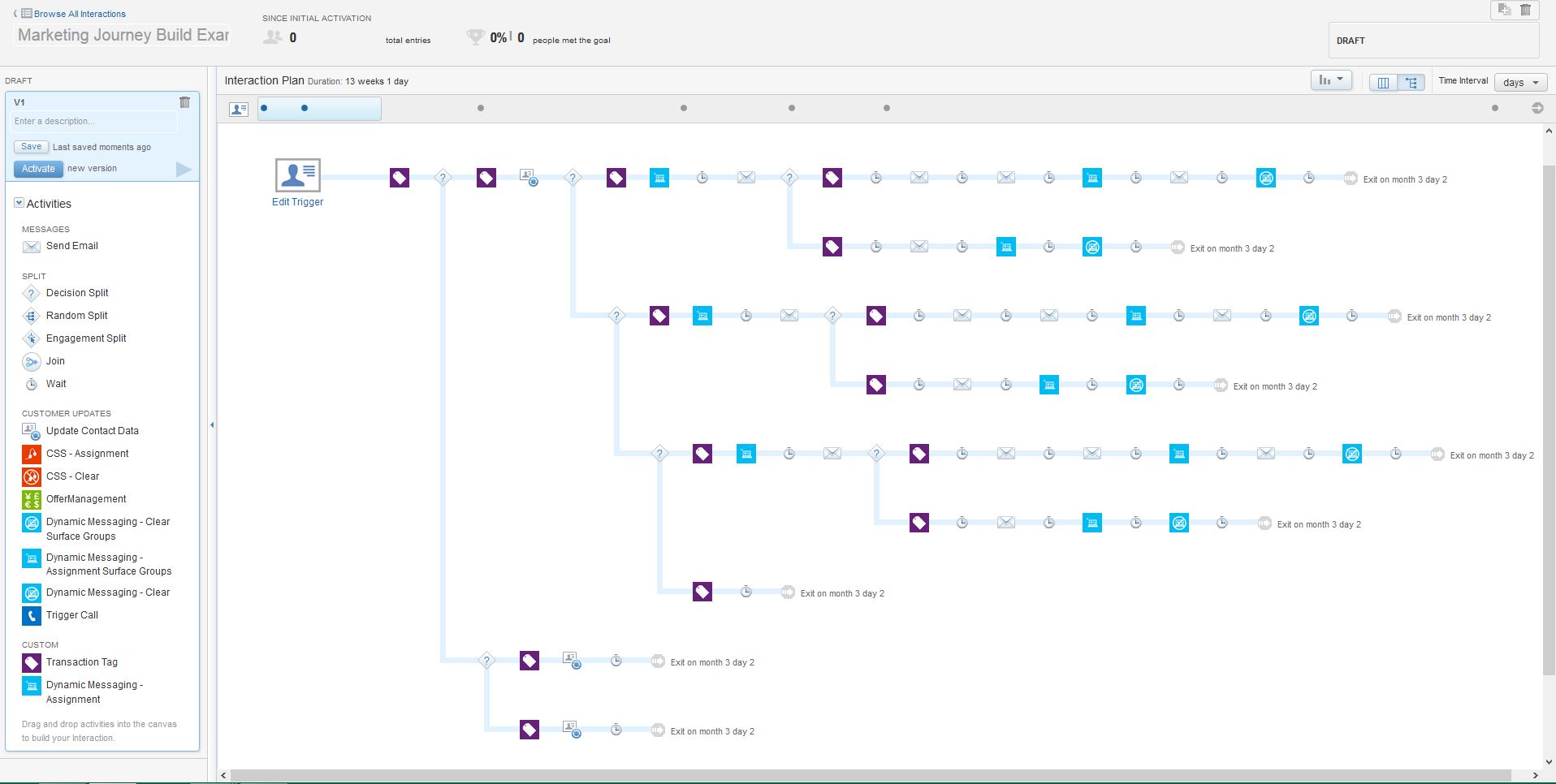Pick the Join activity icon
The height and width of the screenshot is (784, 1556).
pyautogui.click(x=31, y=362)
